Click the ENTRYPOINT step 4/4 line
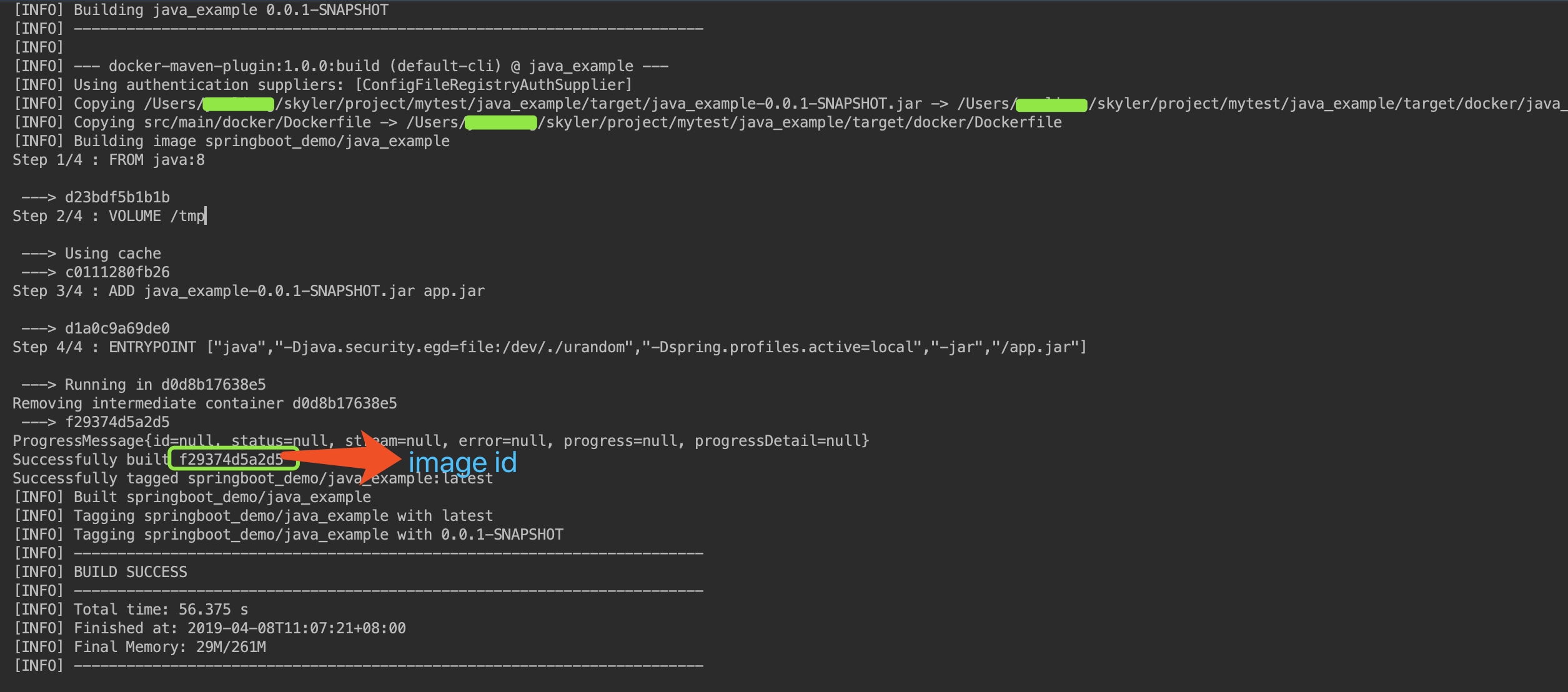The image size is (1568, 692). 550,347
